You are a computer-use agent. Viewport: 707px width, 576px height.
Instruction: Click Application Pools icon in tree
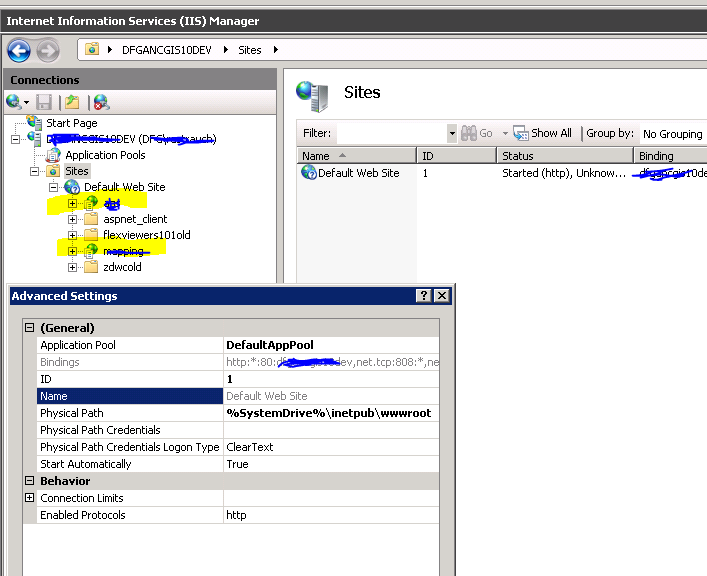coord(53,155)
